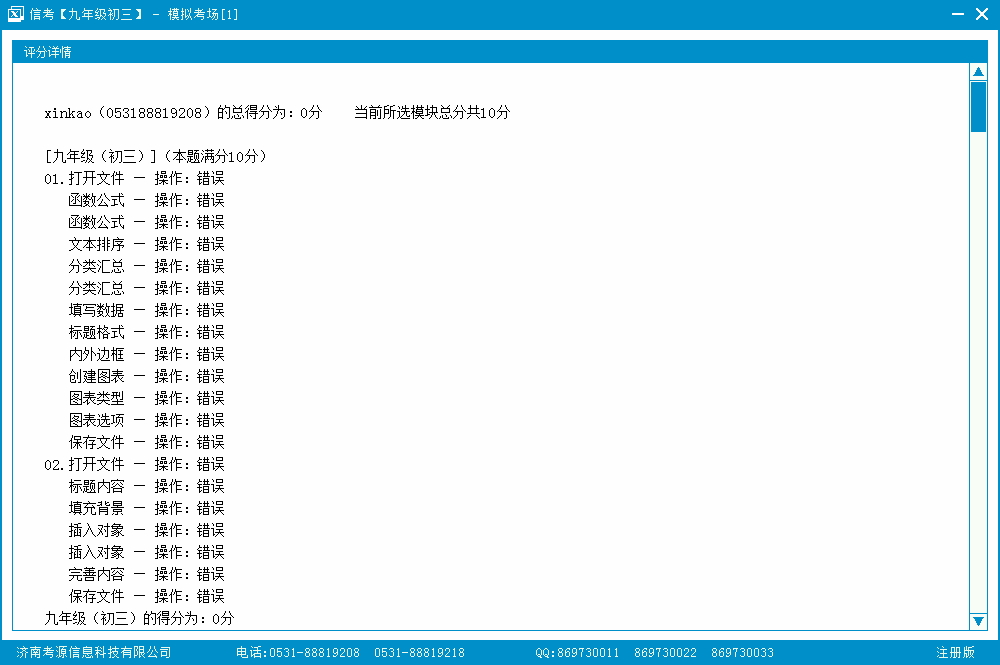Click the 文本排序 scoring line

tap(146, 244)
